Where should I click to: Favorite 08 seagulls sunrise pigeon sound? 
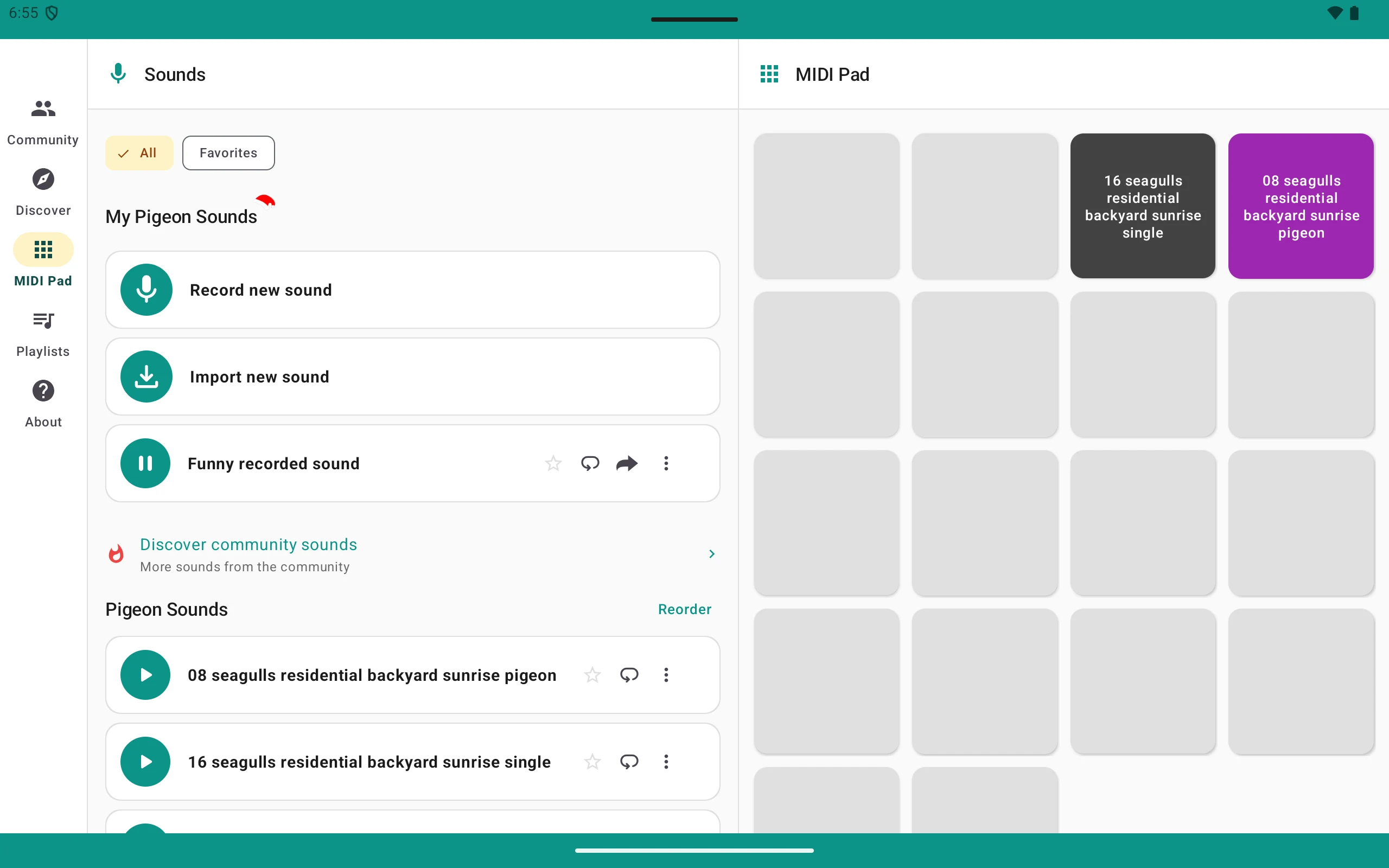[x=592, y=674]
